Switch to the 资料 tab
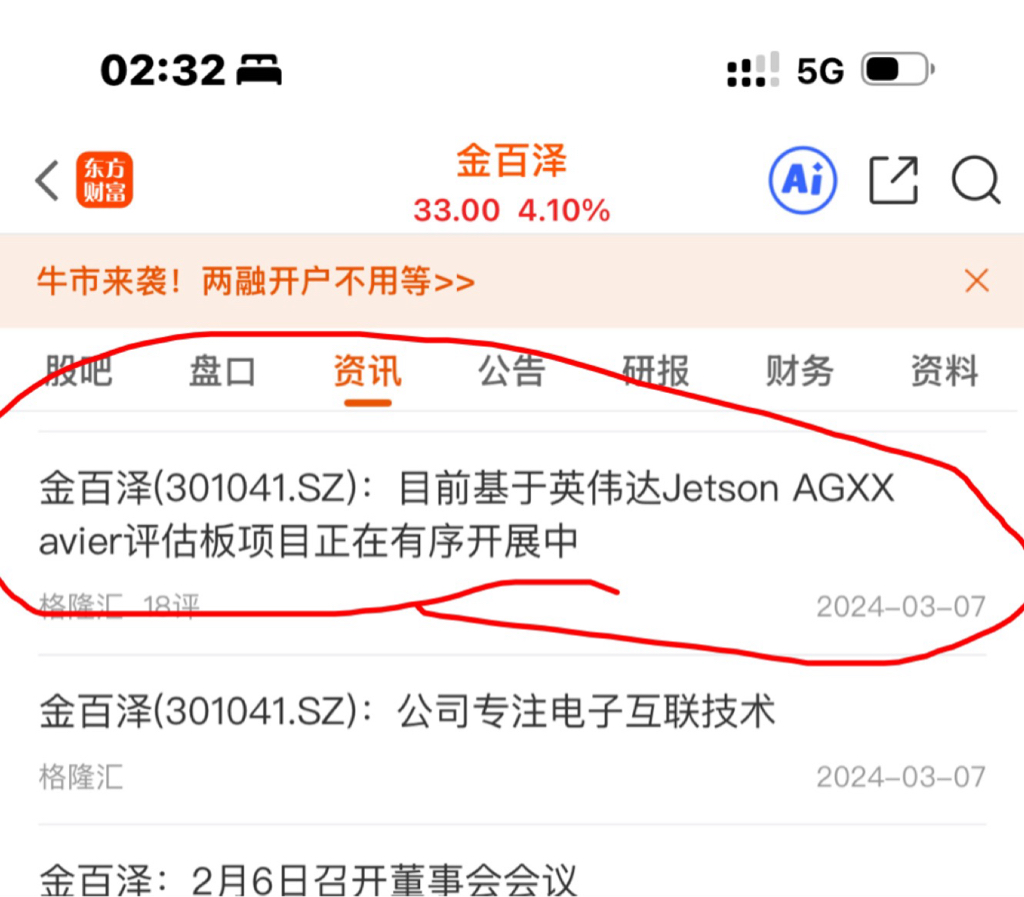Image resolution: width=1024 pixels, height=897 pixels. [x=945, y=371]
